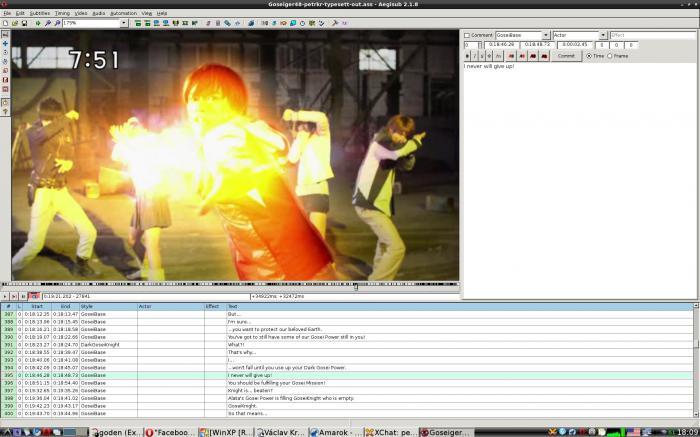Toggle Strikeout formatting in edit box

(x=489, y=56)
